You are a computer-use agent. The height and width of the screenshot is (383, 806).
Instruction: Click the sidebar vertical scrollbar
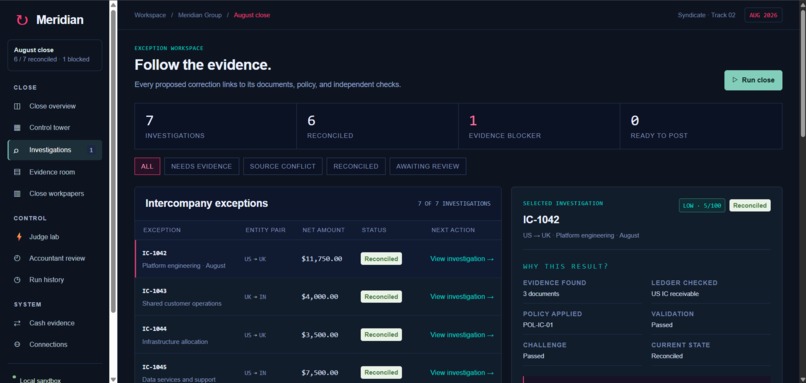[114, 160]
